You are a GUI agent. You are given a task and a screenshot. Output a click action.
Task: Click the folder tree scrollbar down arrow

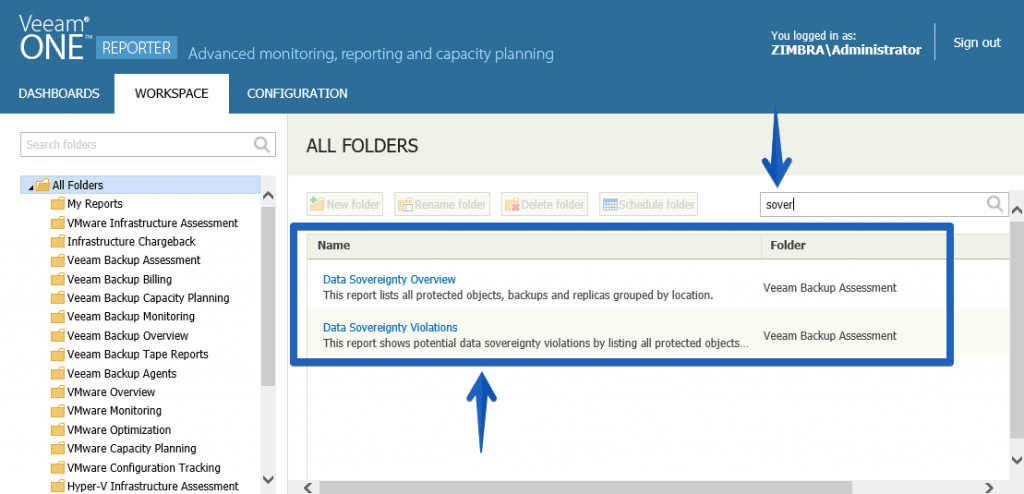point(268,480)
